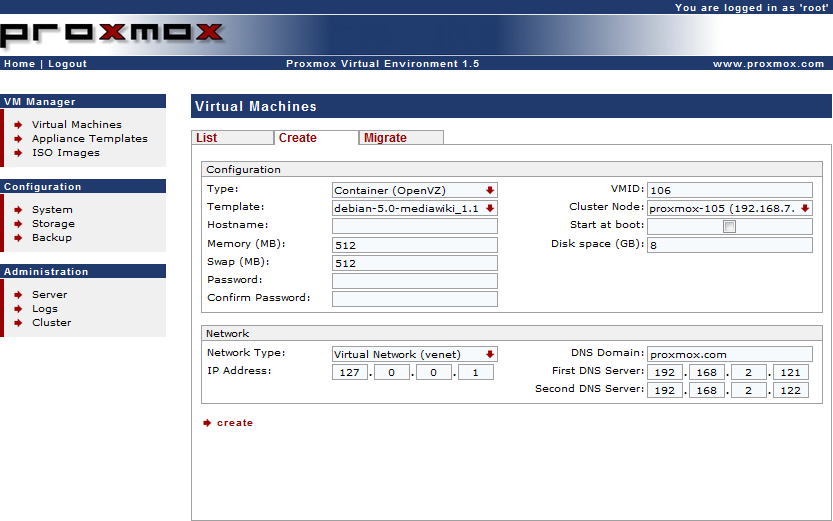Toggle the Start at boot checkbox
This screenshot has width=833, height=521.
[x=729, y=227]
